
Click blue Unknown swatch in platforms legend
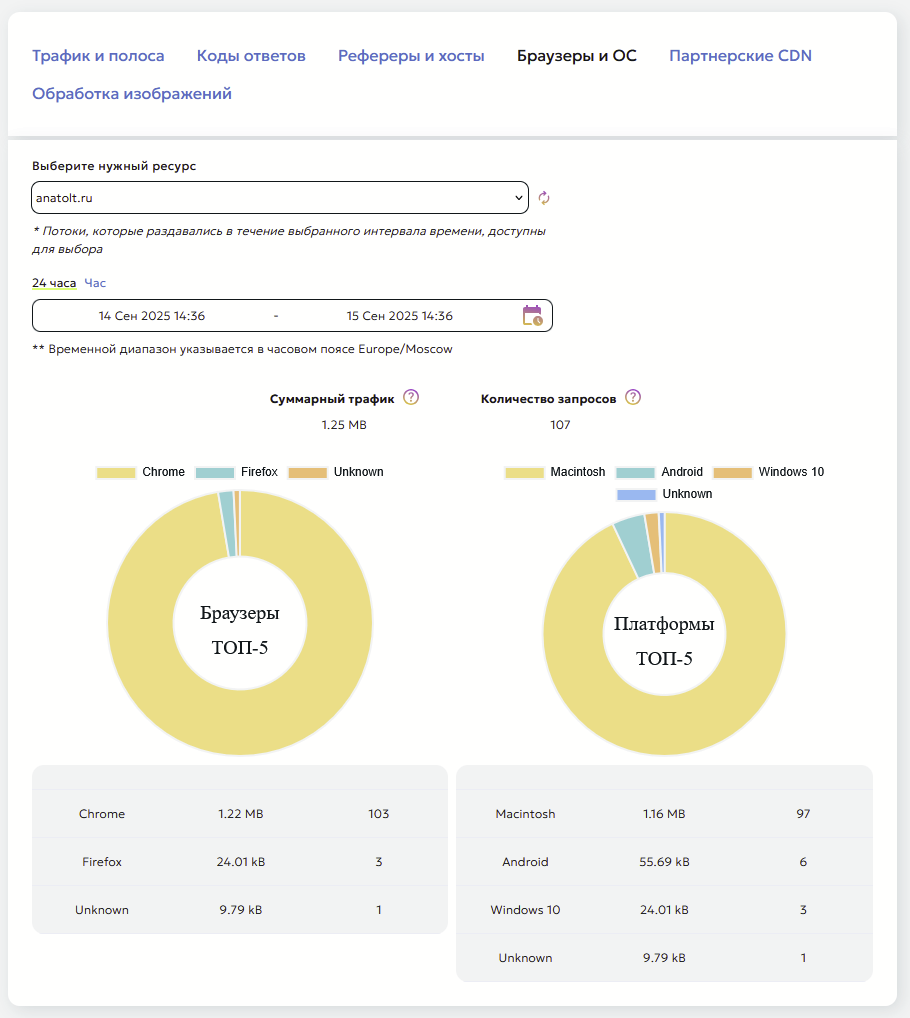(637, 494)
